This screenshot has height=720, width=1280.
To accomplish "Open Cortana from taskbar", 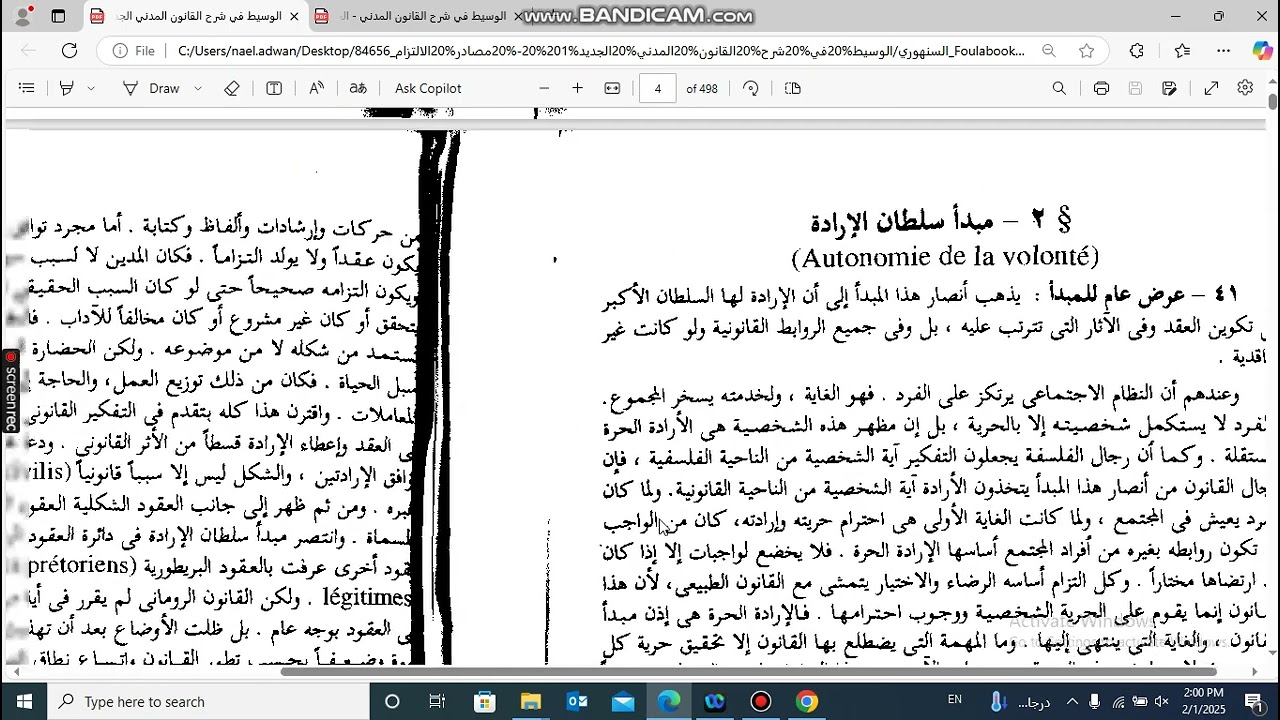I will coord(392,701).
